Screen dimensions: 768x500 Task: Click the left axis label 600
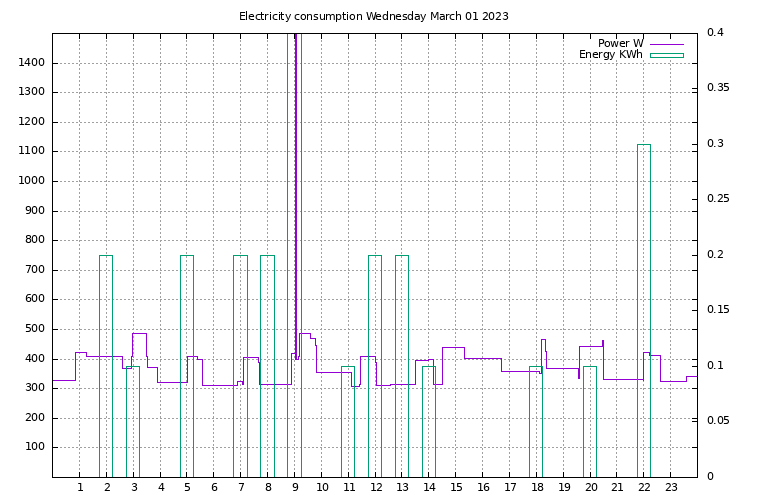[35, 299]
